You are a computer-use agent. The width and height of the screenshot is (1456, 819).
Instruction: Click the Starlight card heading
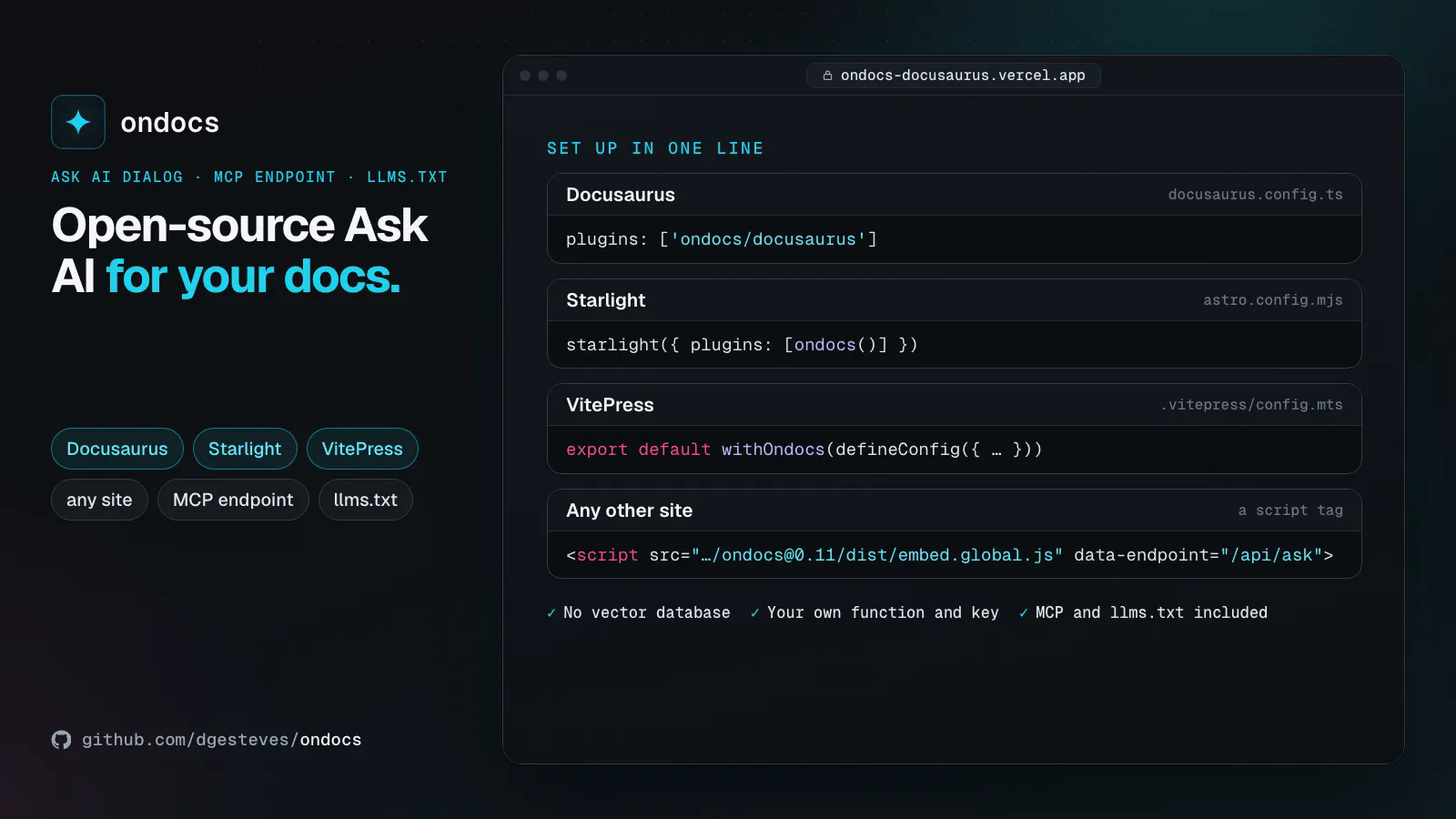[606, 300]
